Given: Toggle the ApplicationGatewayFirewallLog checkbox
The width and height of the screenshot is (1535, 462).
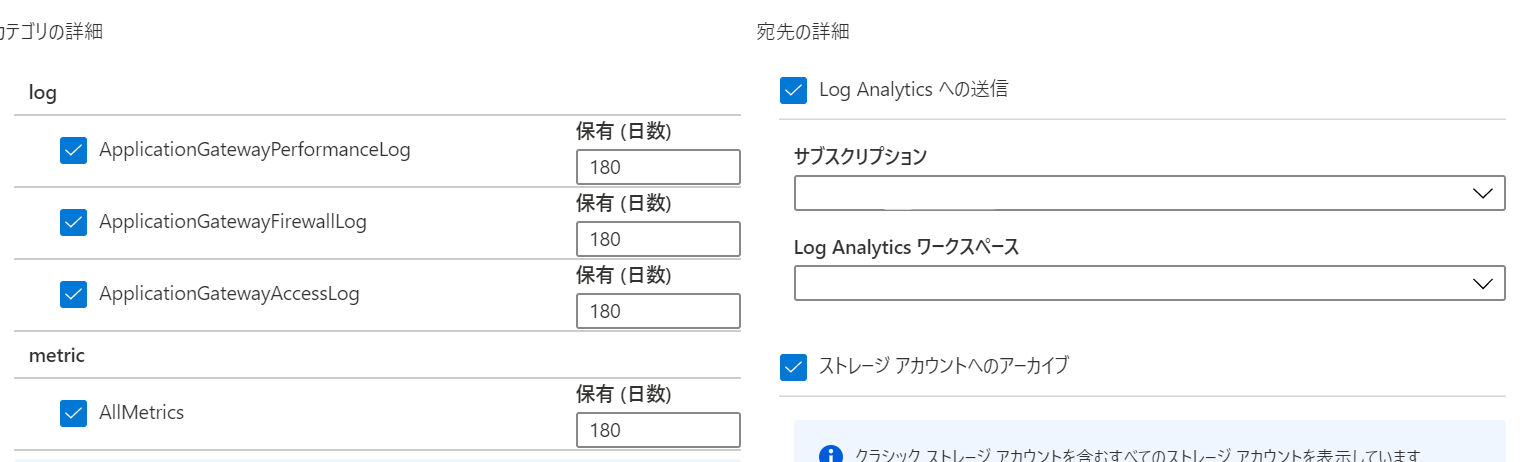Looking at the screenshot, I should [x=73, y=222].
